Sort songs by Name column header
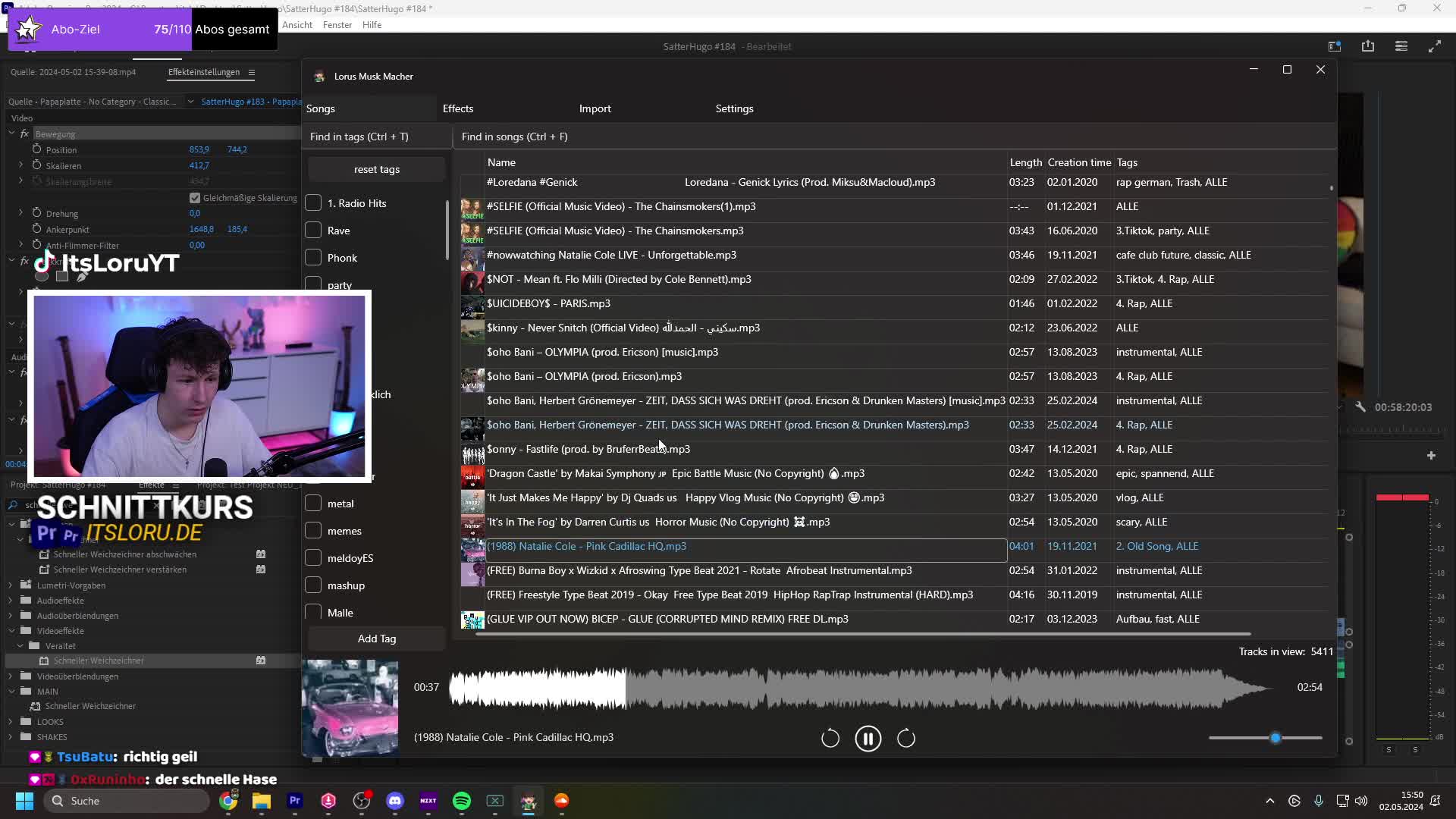The width and height of the screenshot is (1456, 819). coord(502,162)
